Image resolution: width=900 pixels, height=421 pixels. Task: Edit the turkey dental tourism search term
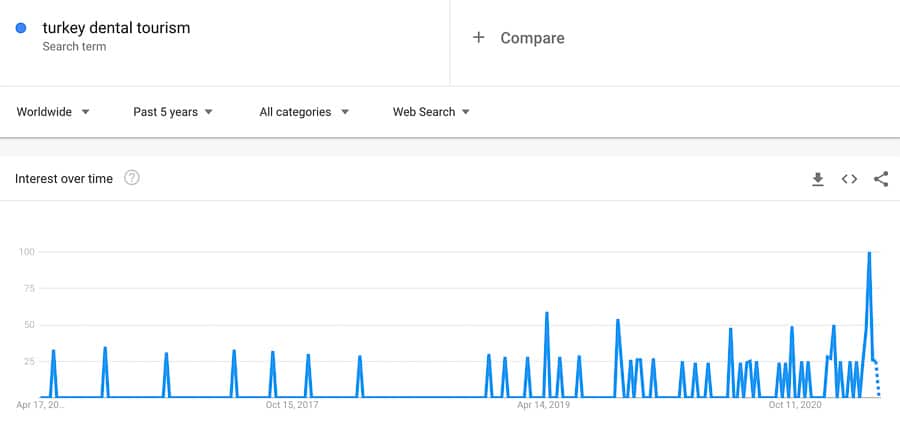tap(116, 28)
